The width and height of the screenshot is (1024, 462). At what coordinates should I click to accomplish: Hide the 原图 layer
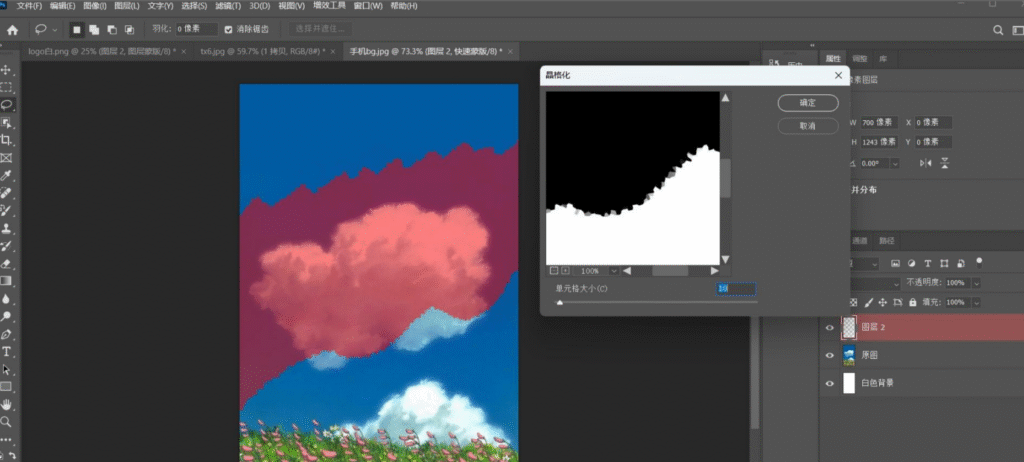click(x=829, y=355)
